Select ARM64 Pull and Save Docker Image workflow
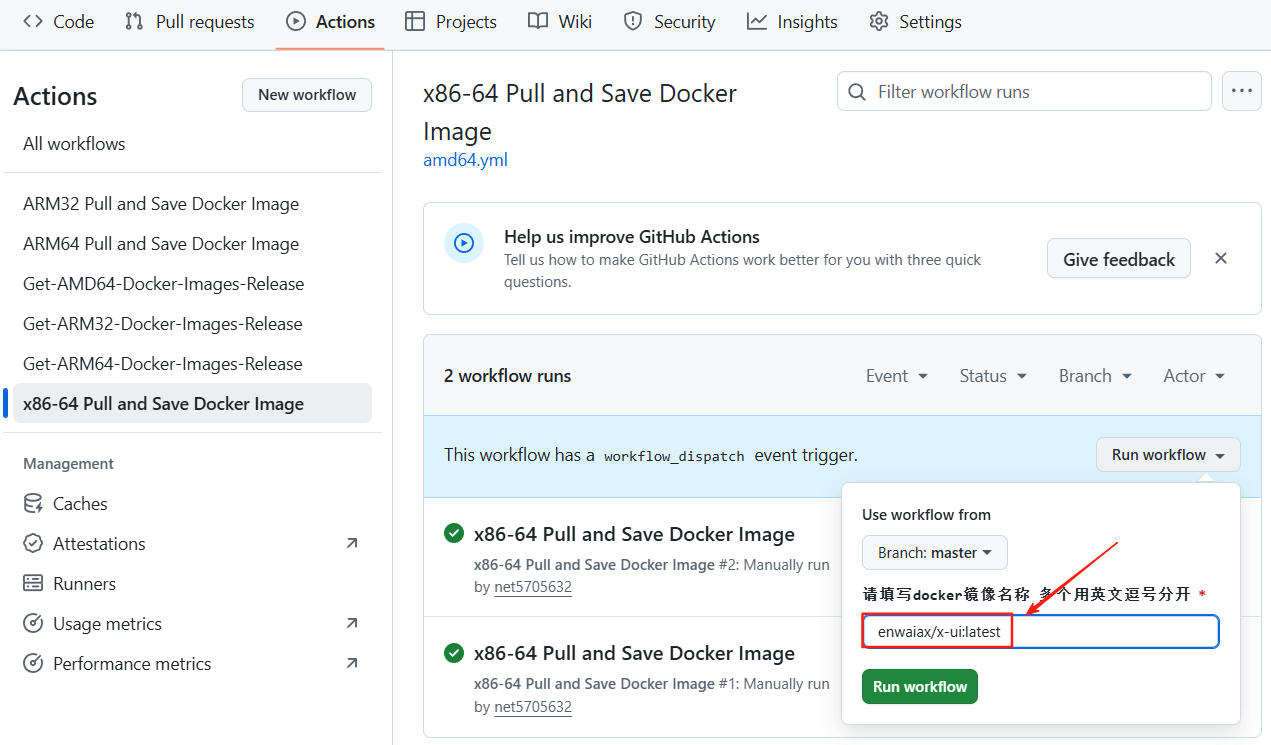Image resolution: width=1271 pixels, height=745 pixels. [161, 244]
